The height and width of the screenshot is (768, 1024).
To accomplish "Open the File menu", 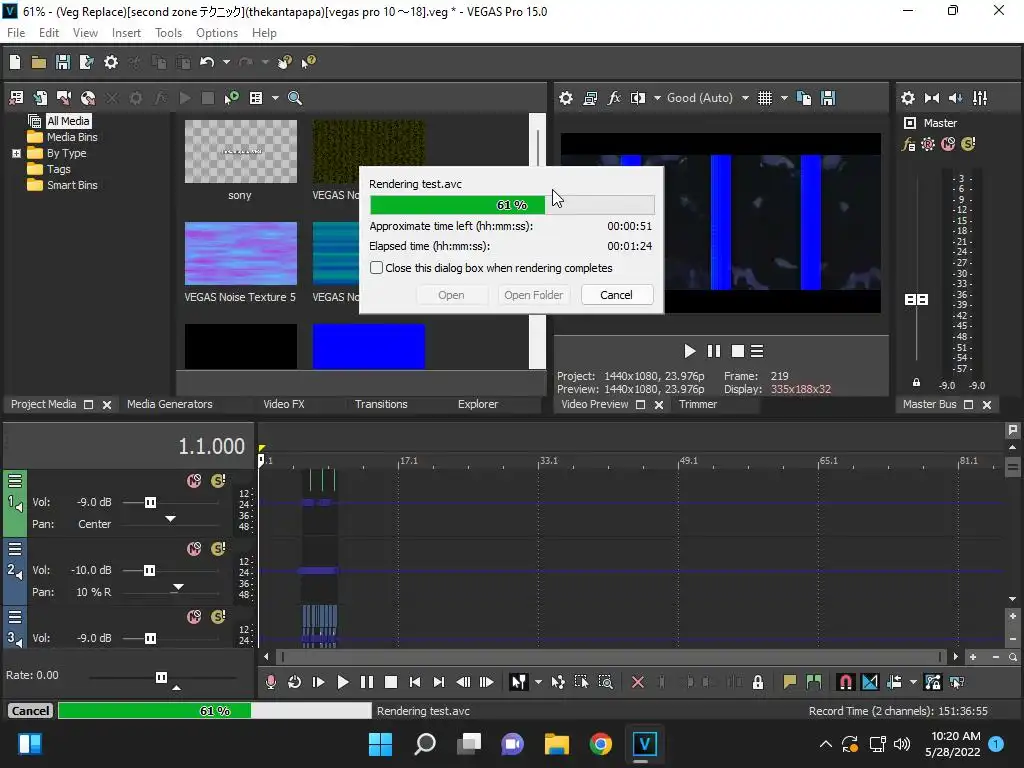I will (16, 33).
